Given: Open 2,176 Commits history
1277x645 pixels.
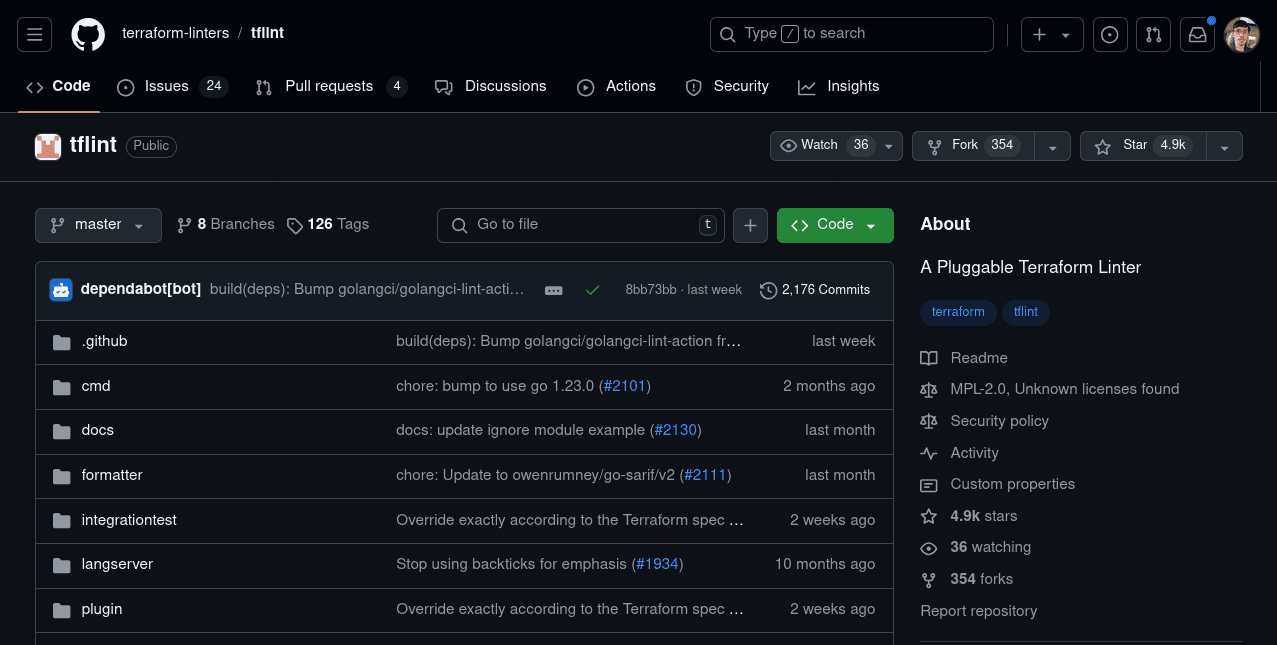Looking at the screenshot, I should pyautogui.click(x=815, y=290).
